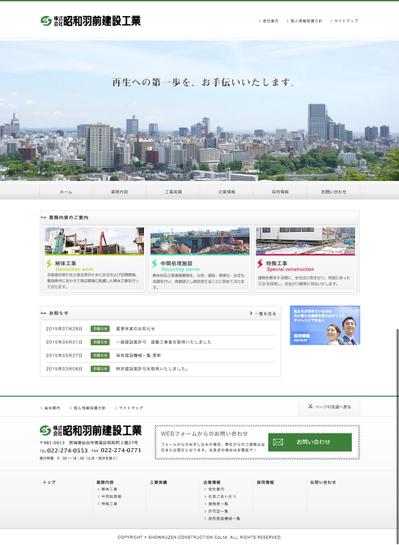Open the 夏季休業のお知らせ news item

[136, 329]
